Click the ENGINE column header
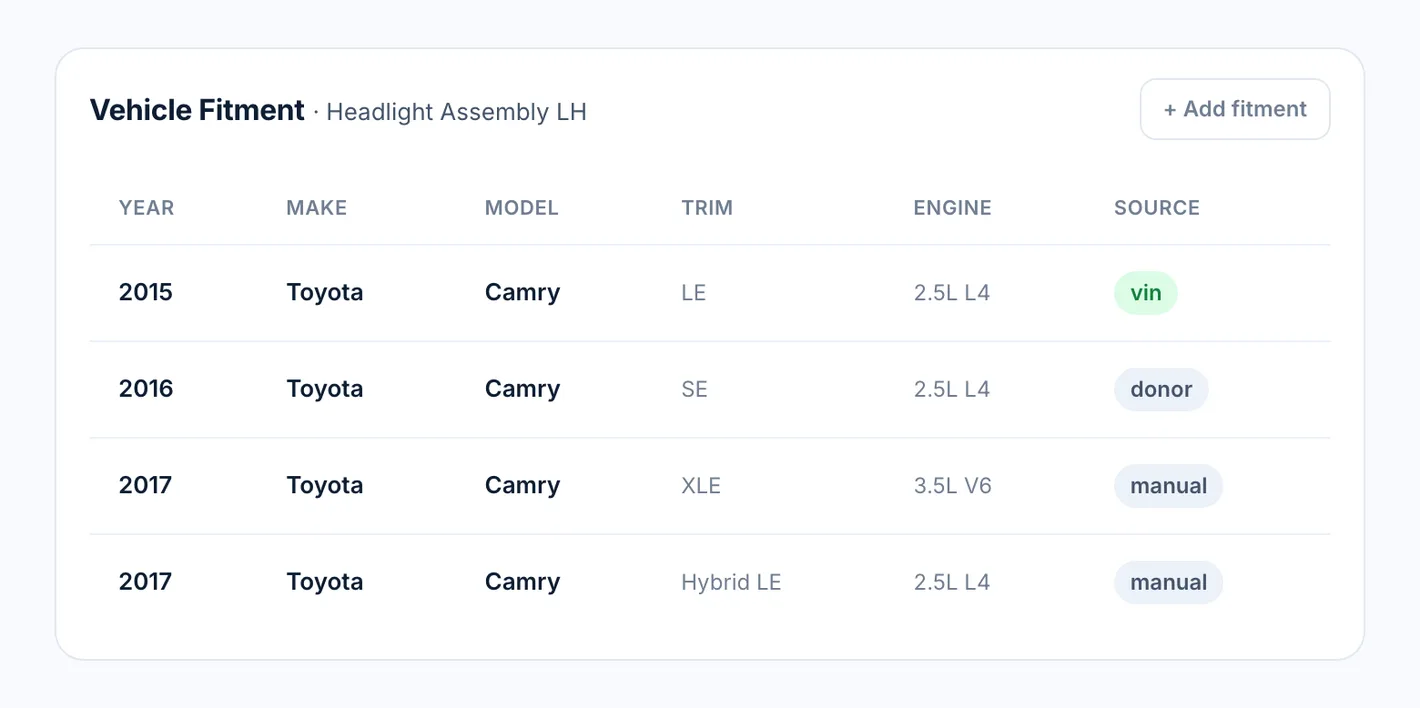 point(952,208)
